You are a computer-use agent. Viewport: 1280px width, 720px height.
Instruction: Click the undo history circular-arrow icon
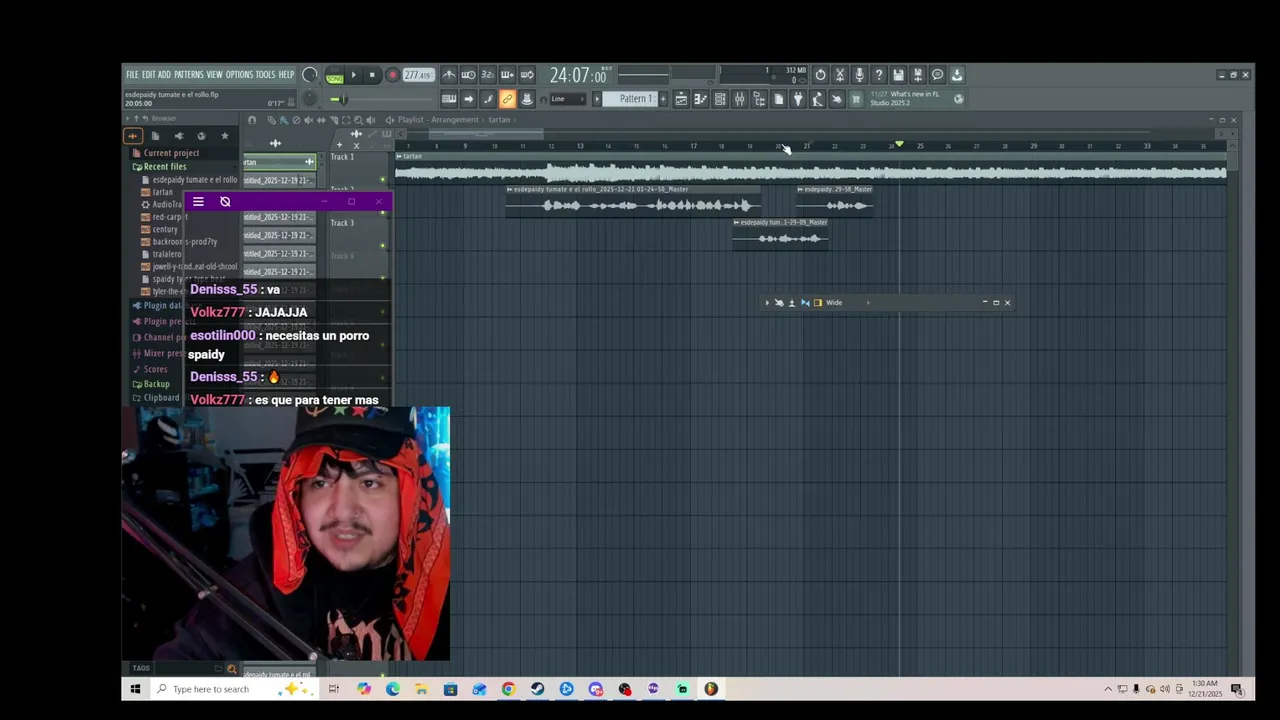820,75
